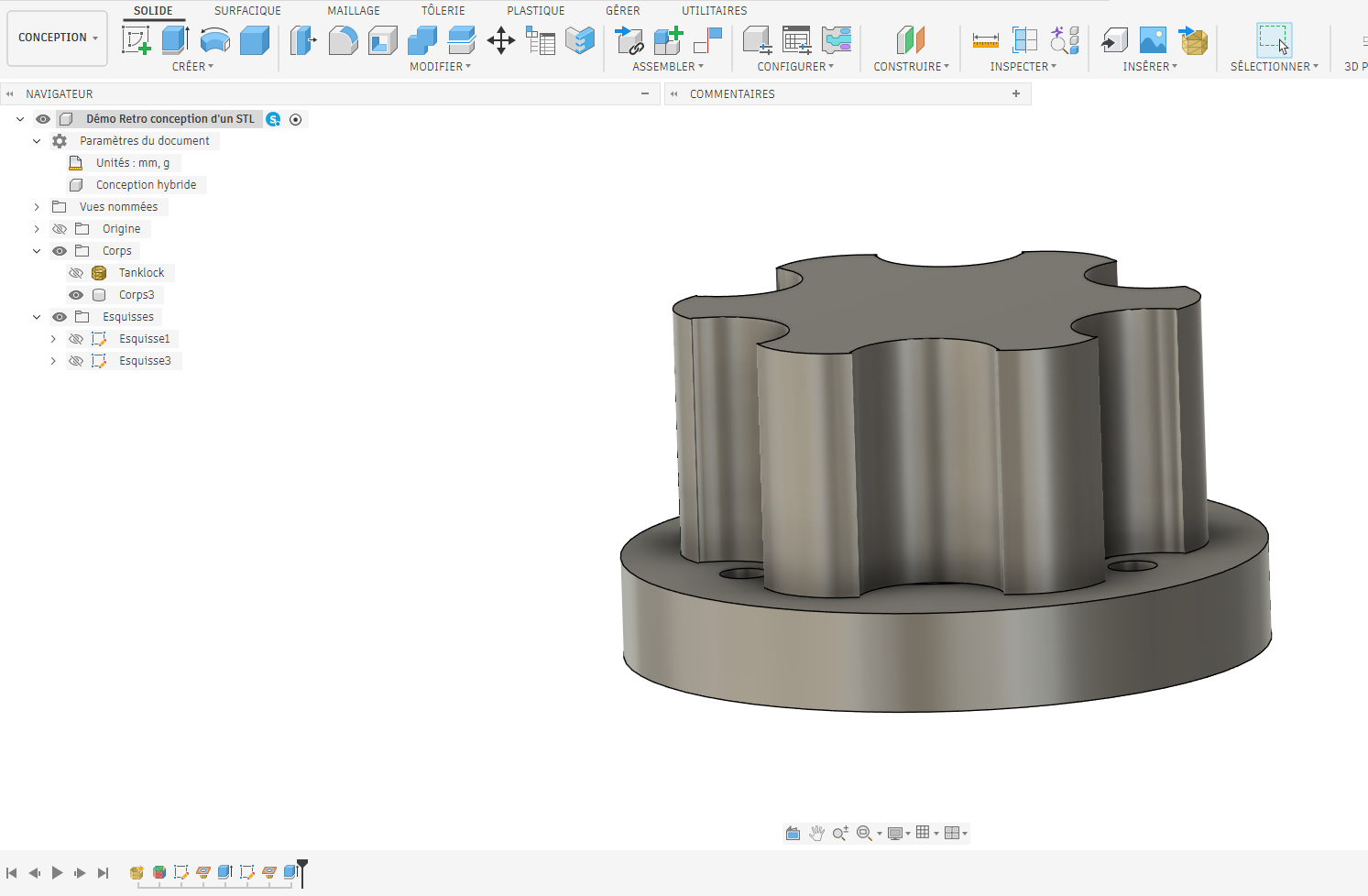Image resolution: width=1368 pixels, height=896 pixels.
Task: Toggle the activate component radio button
Action: 296,119
